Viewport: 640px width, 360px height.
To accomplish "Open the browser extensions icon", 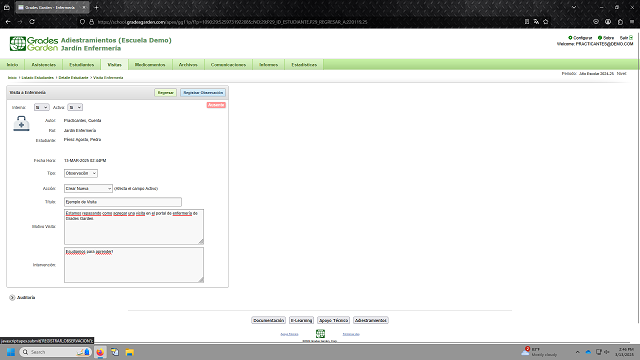I will coord(620,22).
